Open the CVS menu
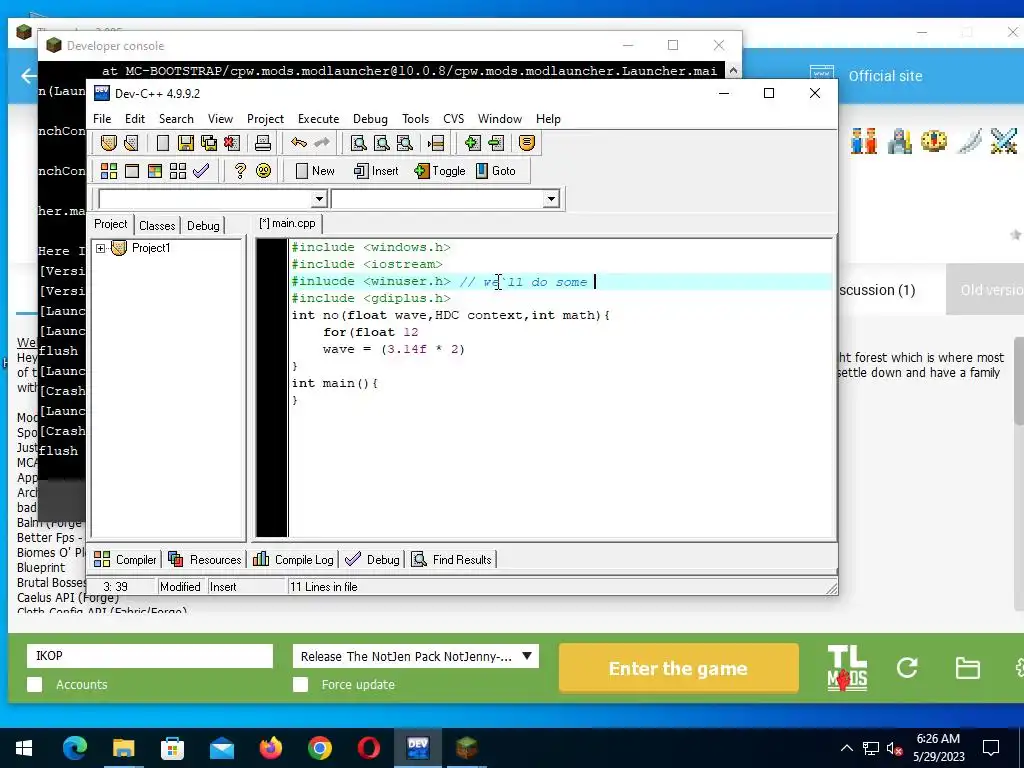 (x=453, y=119)
